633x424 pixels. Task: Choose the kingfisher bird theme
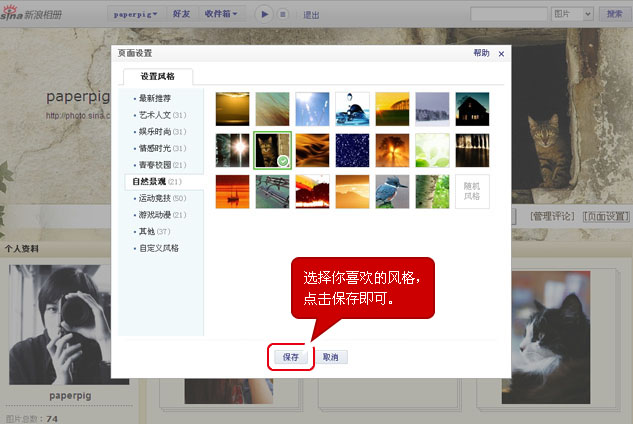point(392,191)
